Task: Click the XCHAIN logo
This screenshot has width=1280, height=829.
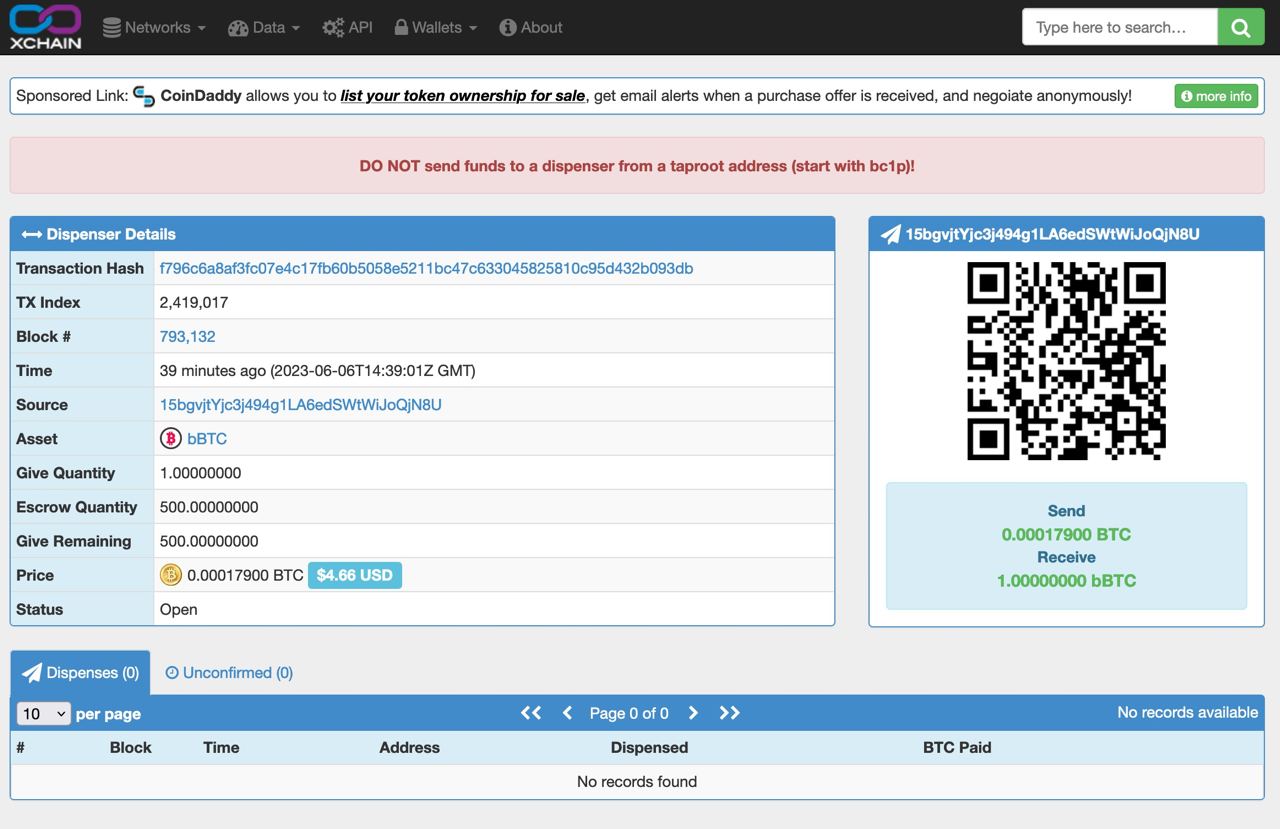Action: click(45, 27)
